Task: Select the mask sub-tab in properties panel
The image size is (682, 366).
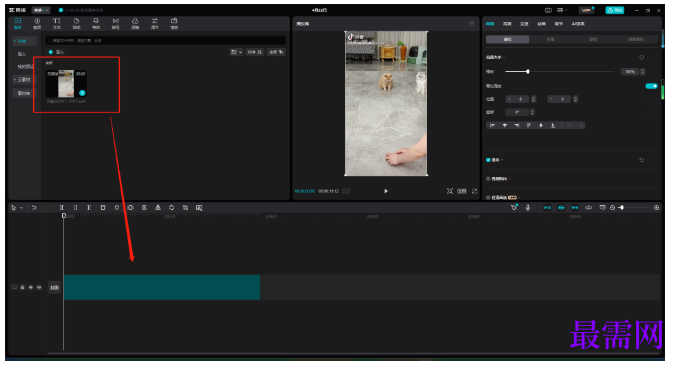Action: pos(593,39)
